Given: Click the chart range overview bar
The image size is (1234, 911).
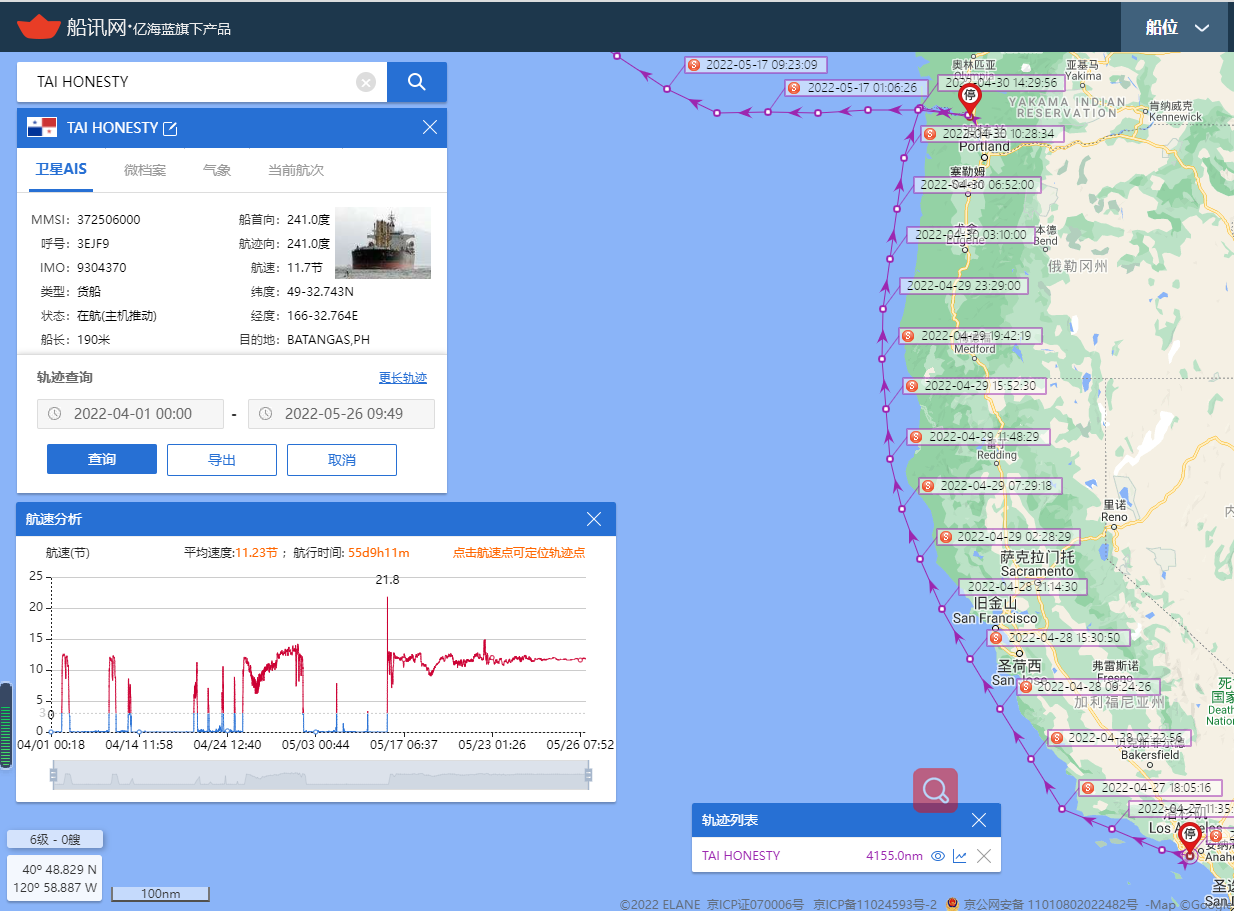Looking at the screenshot, I should (321, 775).
